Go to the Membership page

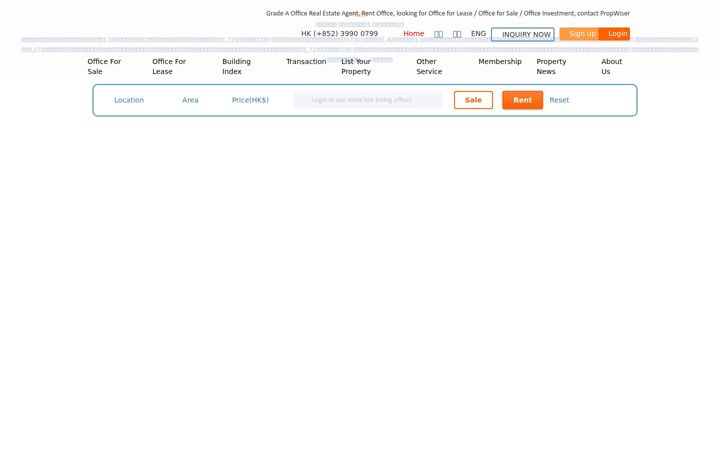[x=500, y=61]
